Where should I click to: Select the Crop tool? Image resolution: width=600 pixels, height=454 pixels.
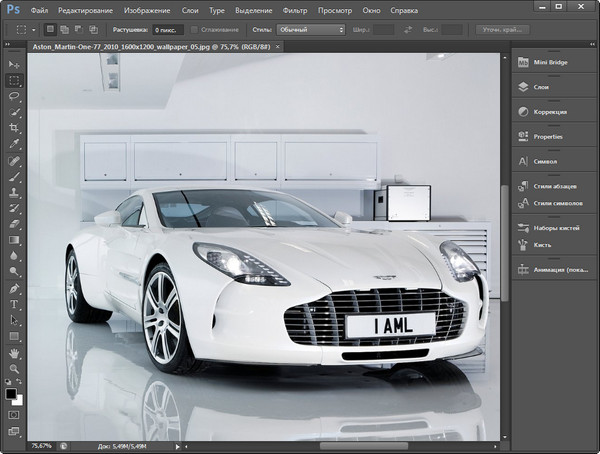click(14, 128)
